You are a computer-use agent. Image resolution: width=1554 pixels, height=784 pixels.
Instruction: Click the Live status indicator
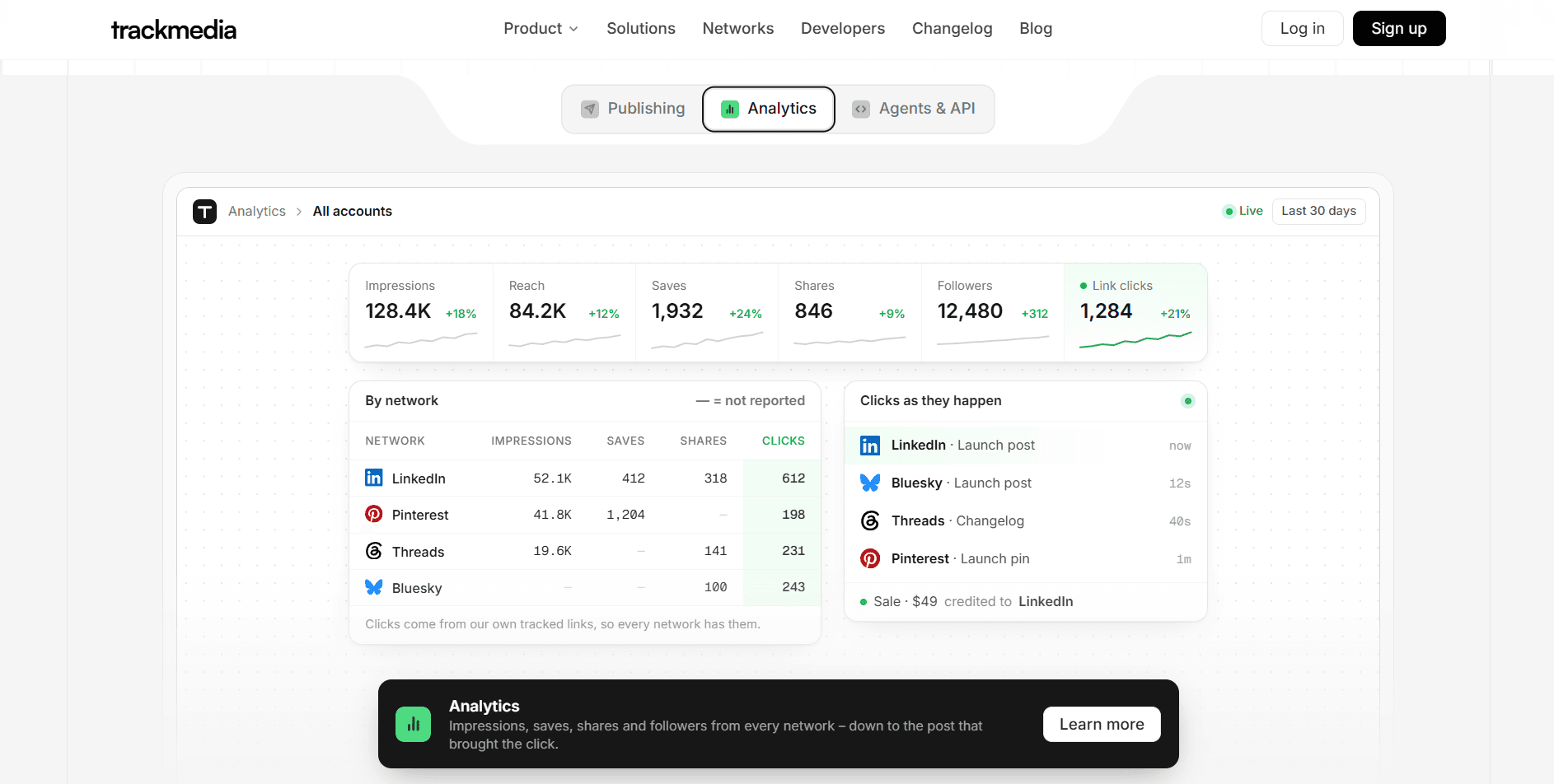[x=1243, y=212]
